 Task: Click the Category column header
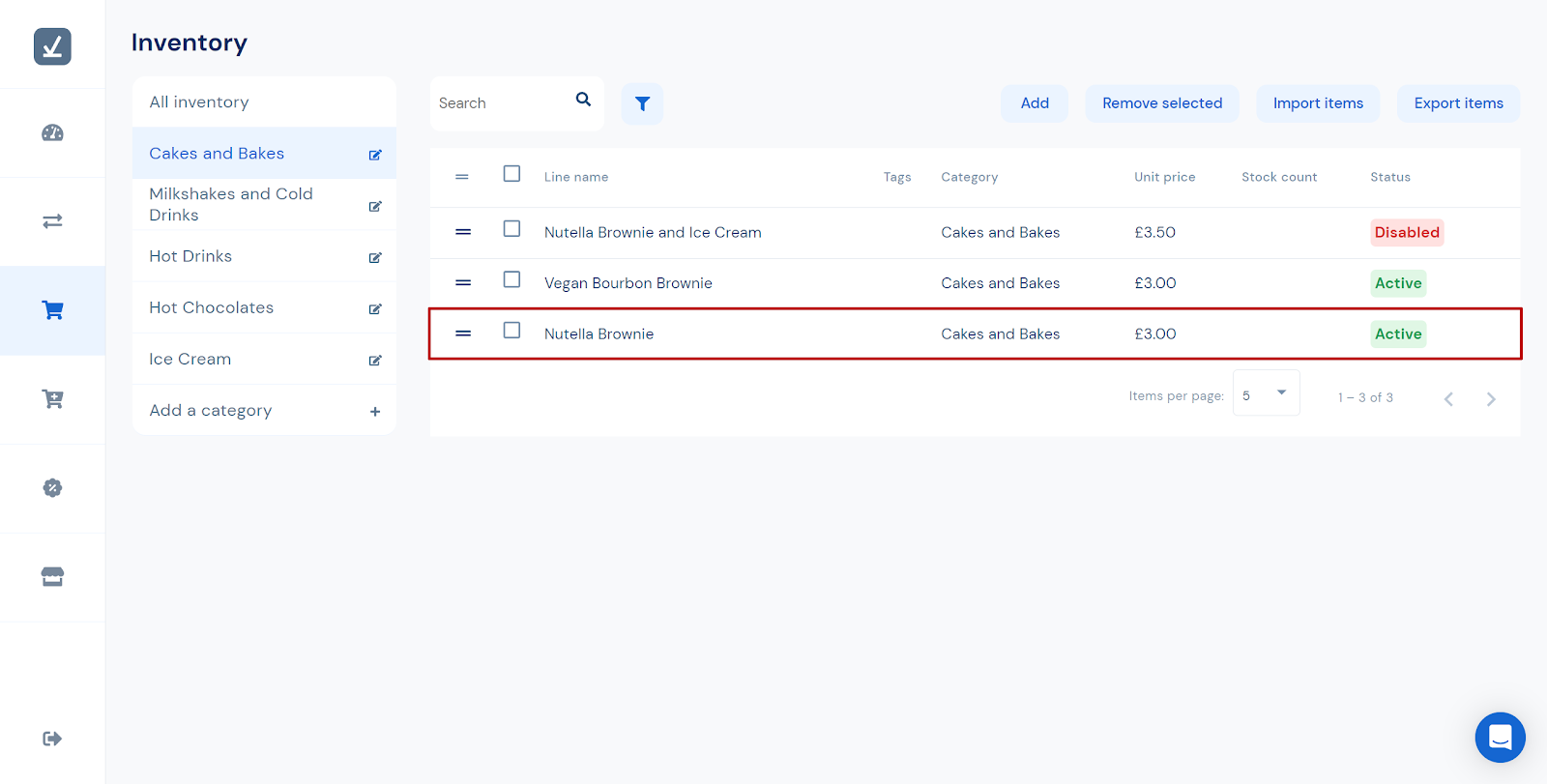pyautogui.click(x=970, y=177)
